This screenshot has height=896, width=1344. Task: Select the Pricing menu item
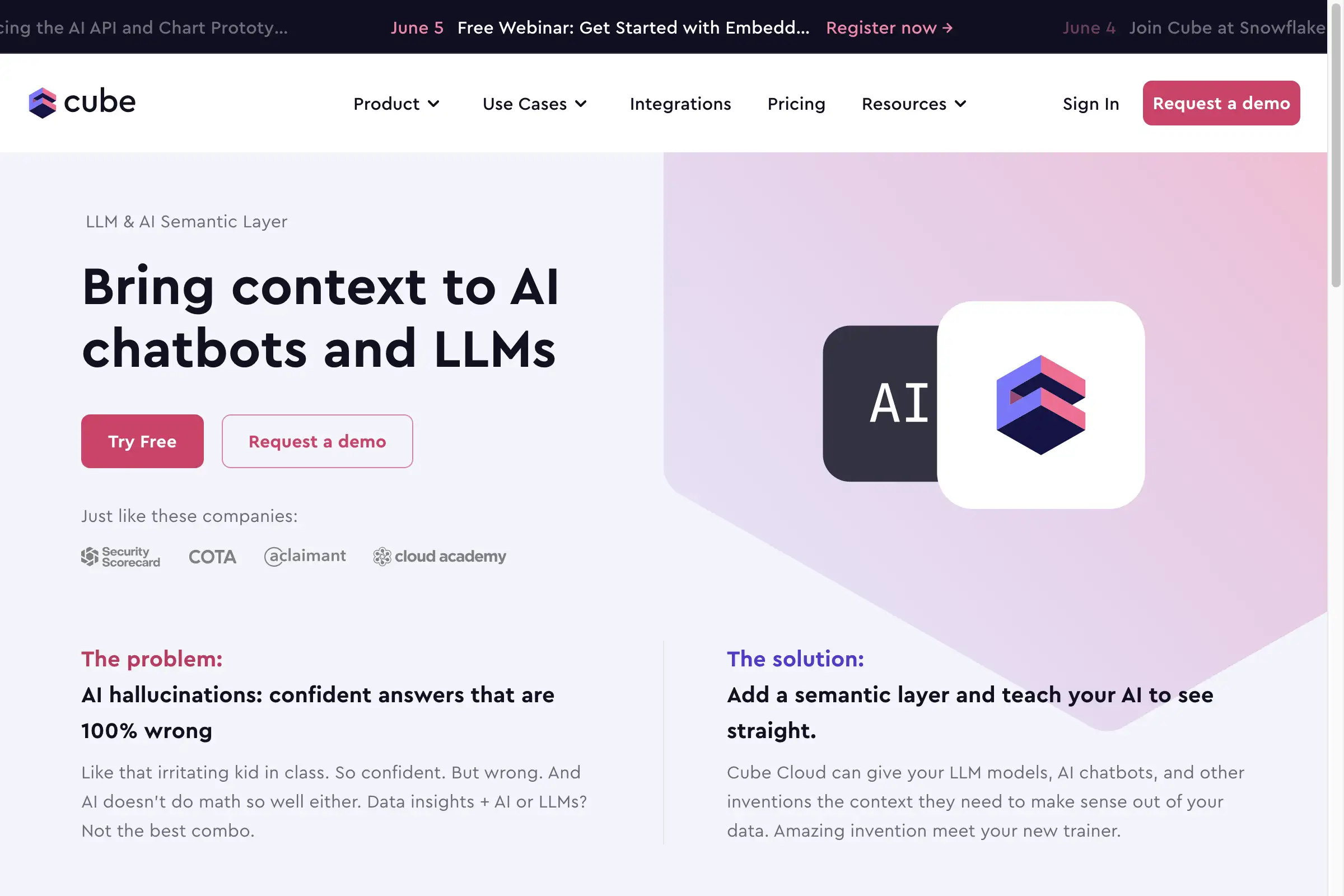796,103
